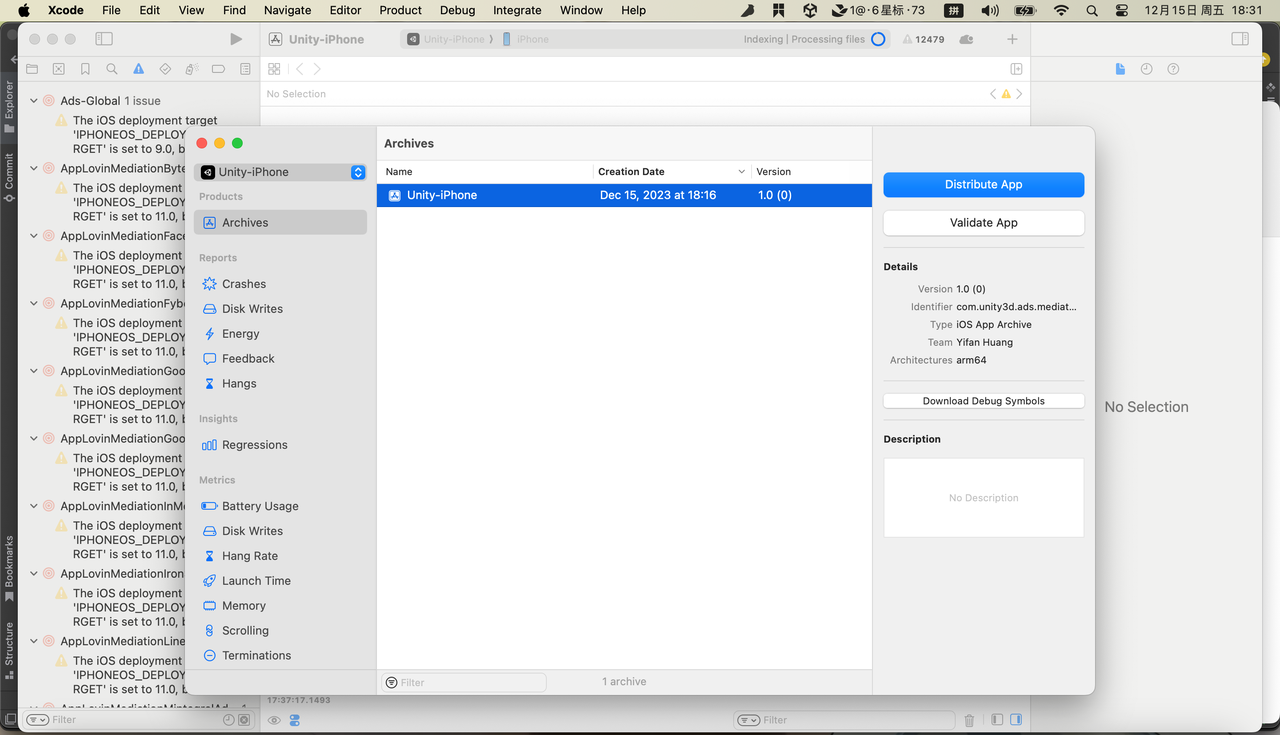Image resolution: width=1280 pixels, height=735 pixels.
Task: Open the Editor menu
Action: click(x=345, y=10)
